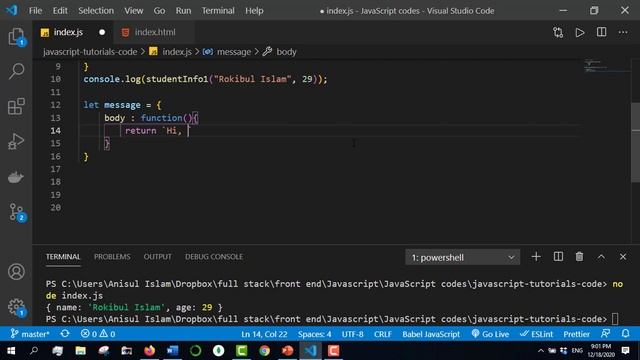The height and width of the screenshot is (360, 640).
Task: Open the Run and Debug view
Action: tap(16, 142)
